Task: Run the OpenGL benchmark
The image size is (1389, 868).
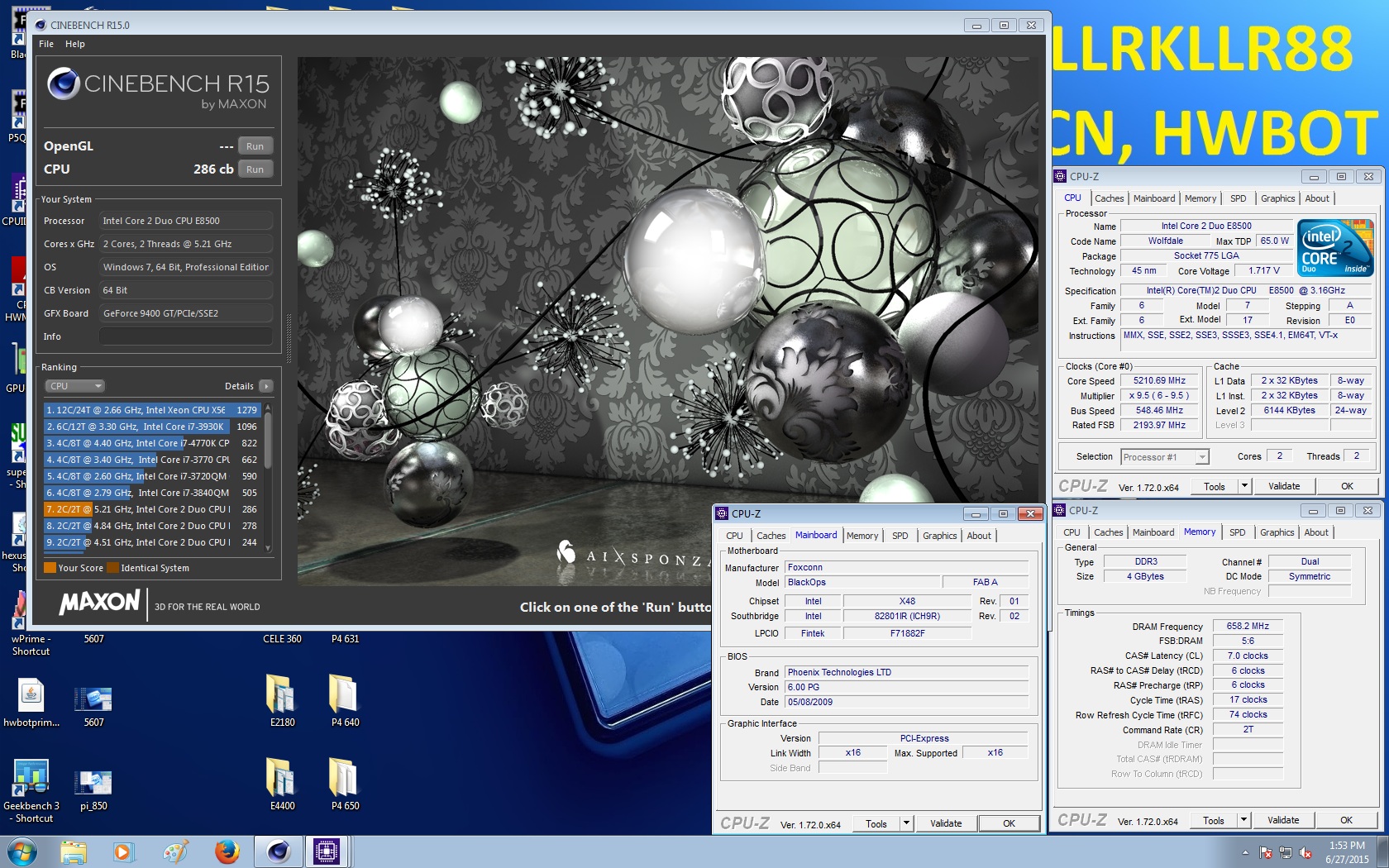Action: (x=255, y=146)
